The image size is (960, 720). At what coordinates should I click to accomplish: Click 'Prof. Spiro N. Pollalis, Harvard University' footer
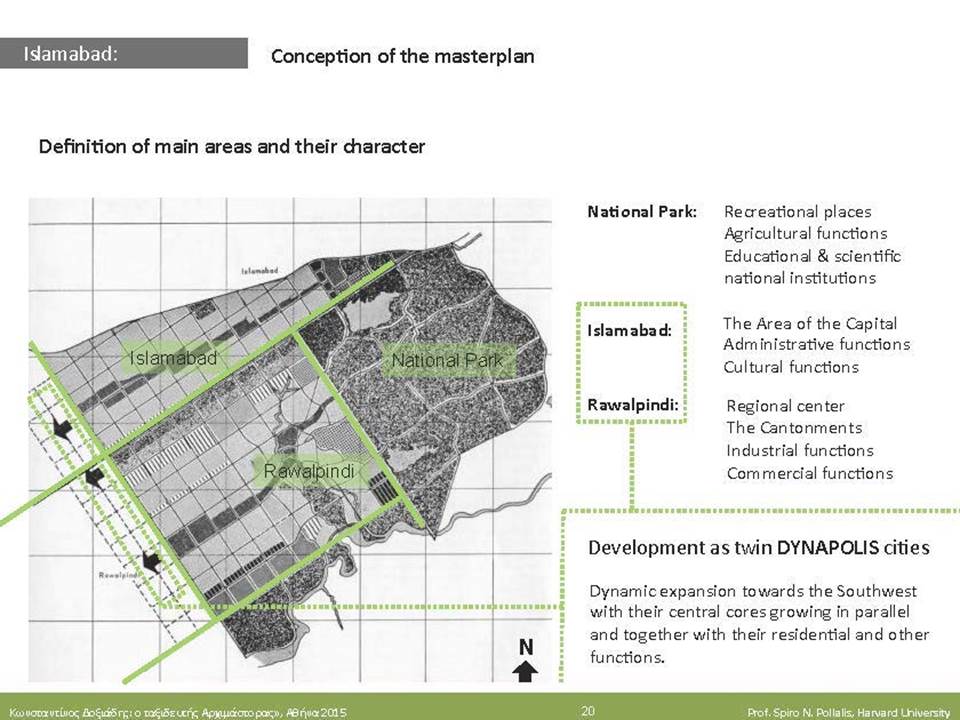pos(848,712)
